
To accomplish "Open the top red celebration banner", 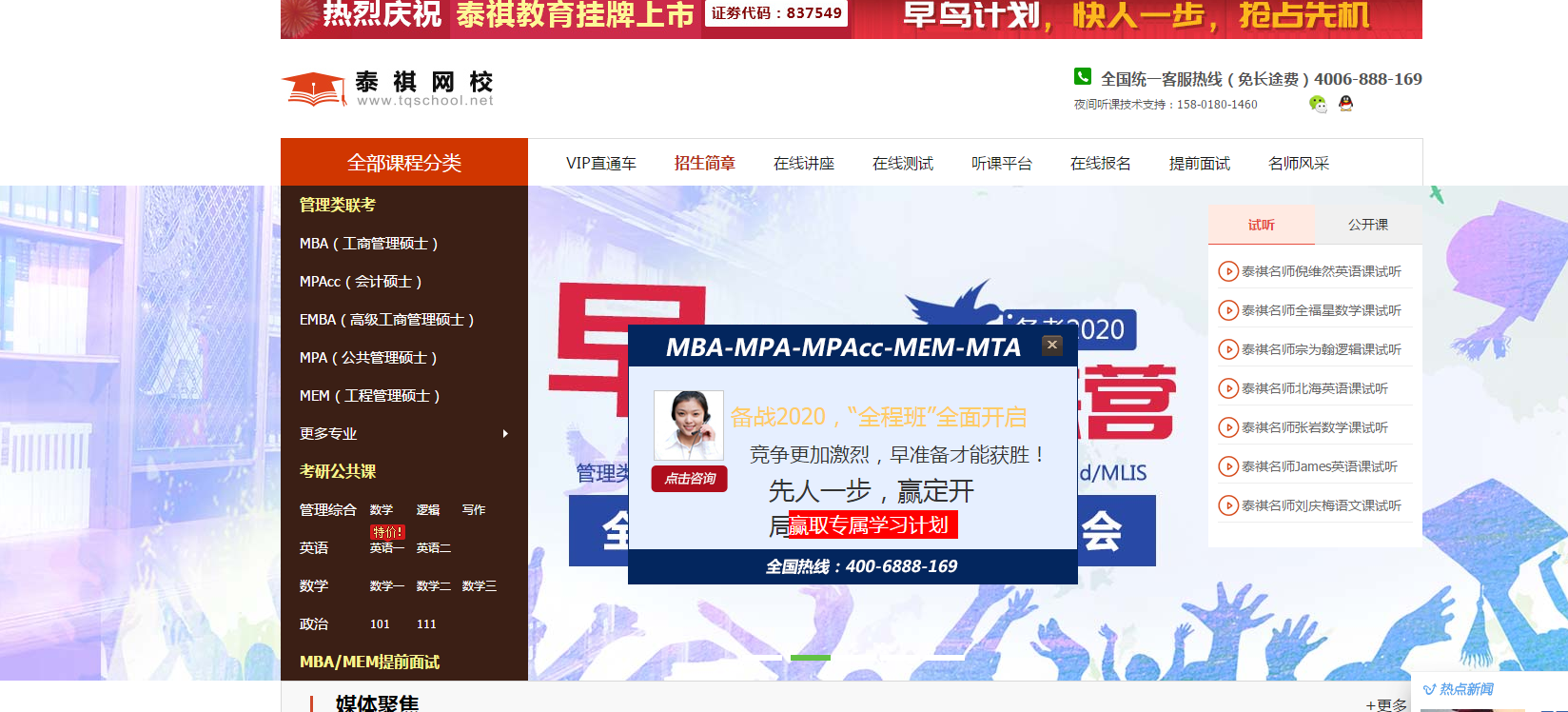I will (x=852, y=17).
